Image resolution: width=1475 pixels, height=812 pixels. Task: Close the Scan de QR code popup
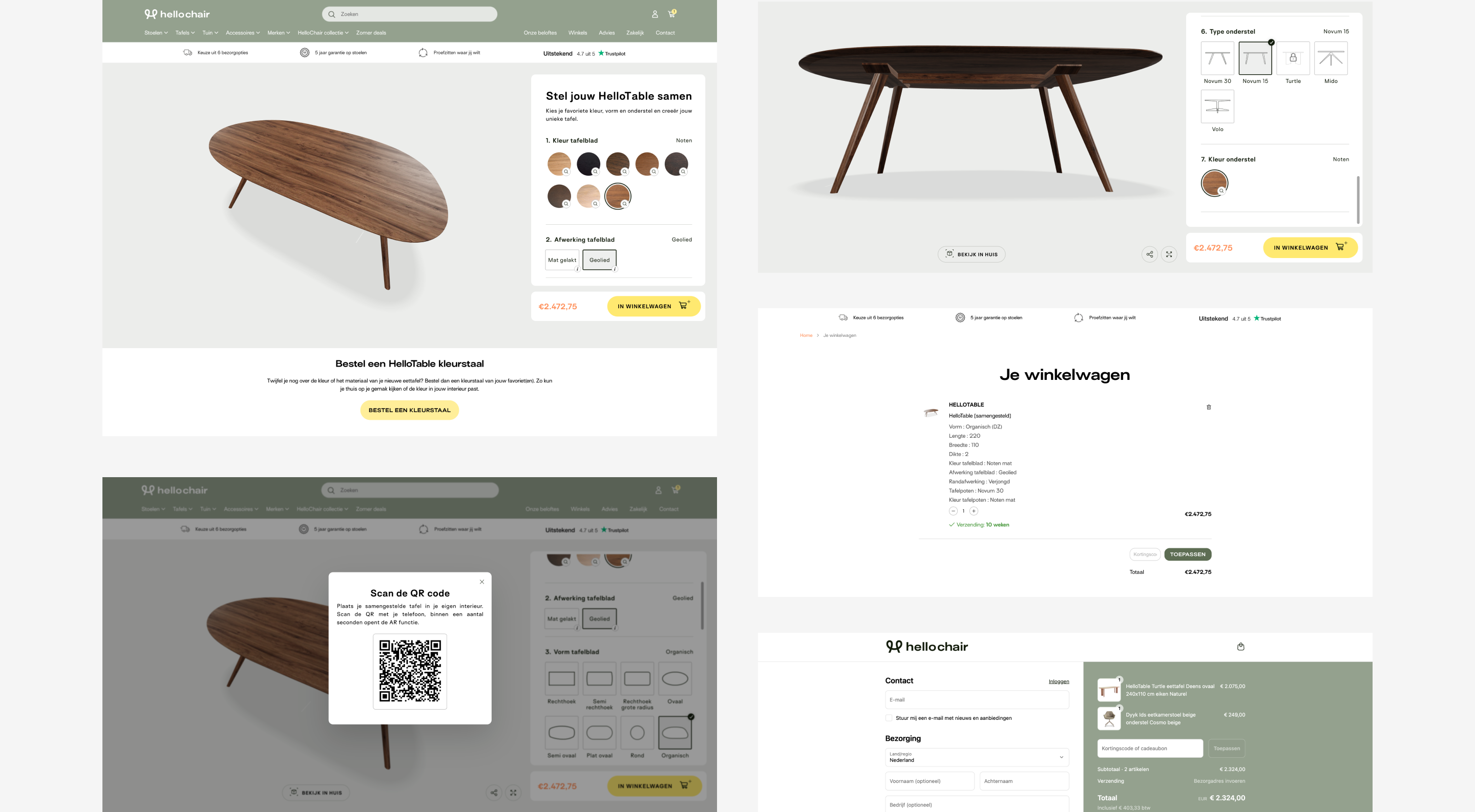tap(481, 582)
